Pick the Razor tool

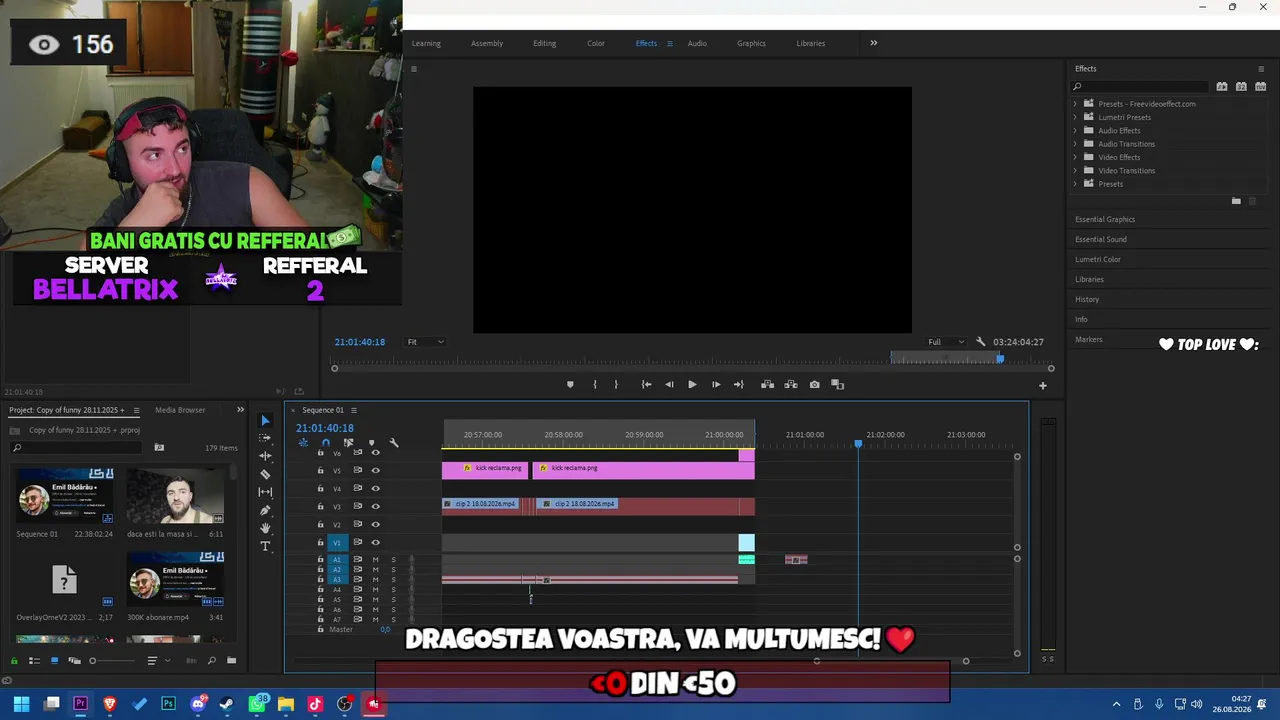point(265,474)
